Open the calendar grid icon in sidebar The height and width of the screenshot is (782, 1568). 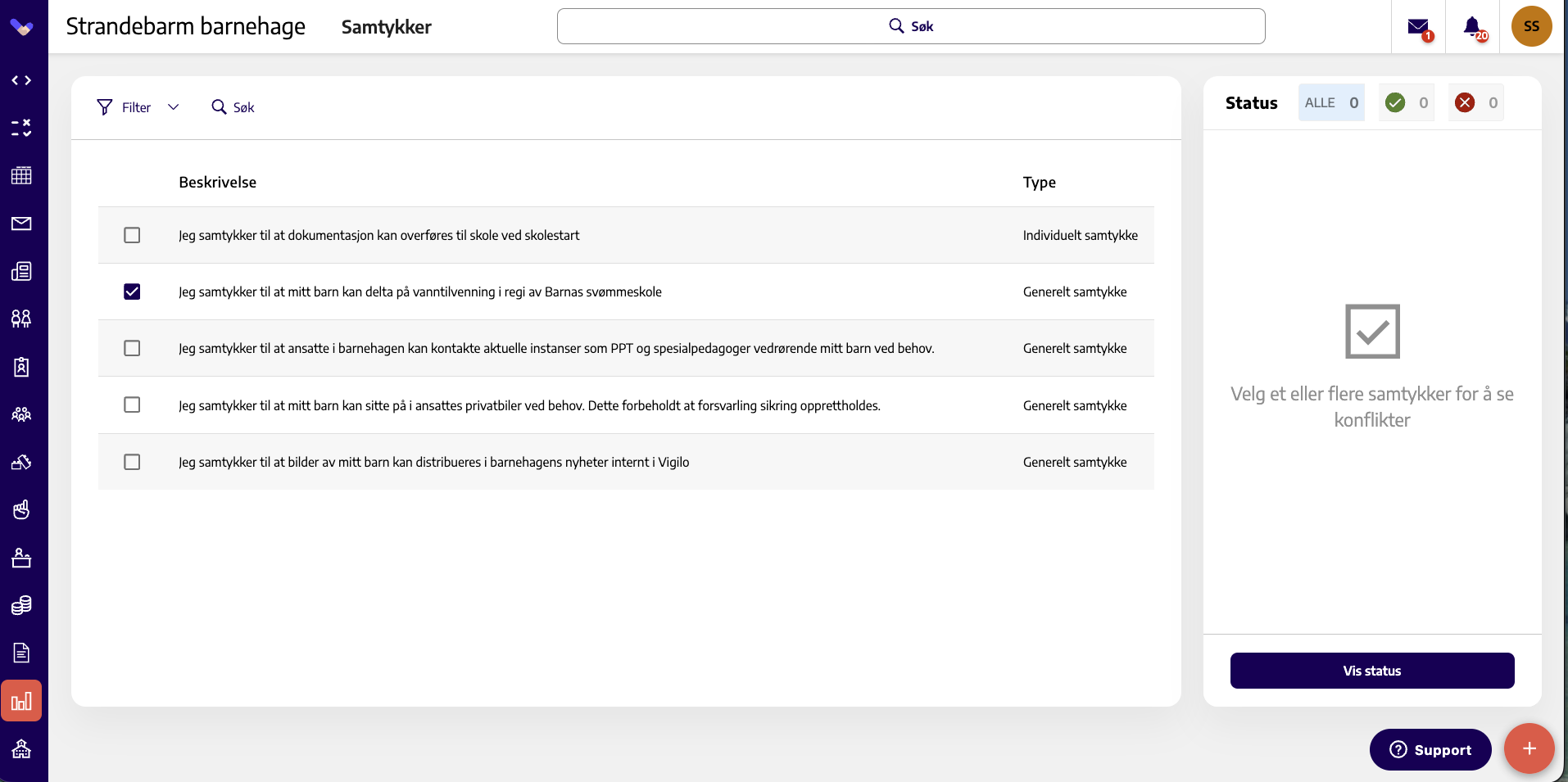coord(21,175)
